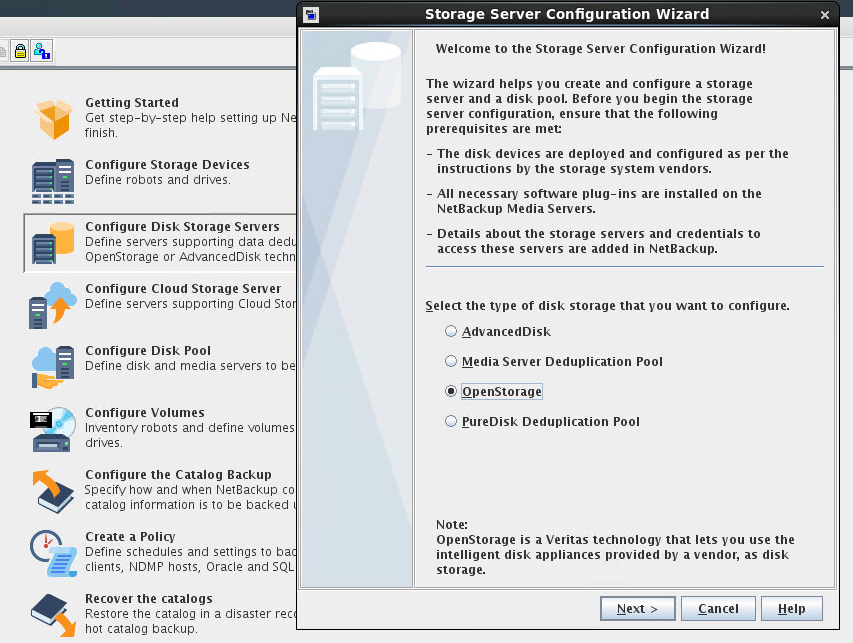Viewport: 853px width, 643px height.
Task: Select the OpenStorage radio button
Action: coord(450,391)
